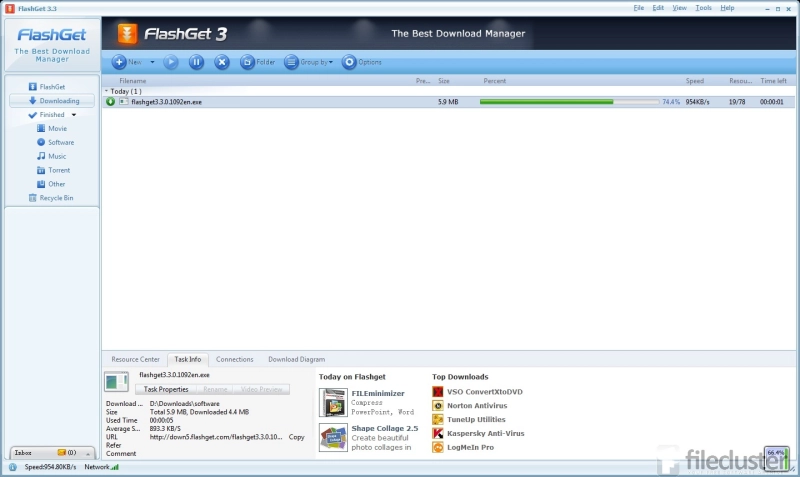Open TuneUp Utilities top download

(x=476, y=419)
